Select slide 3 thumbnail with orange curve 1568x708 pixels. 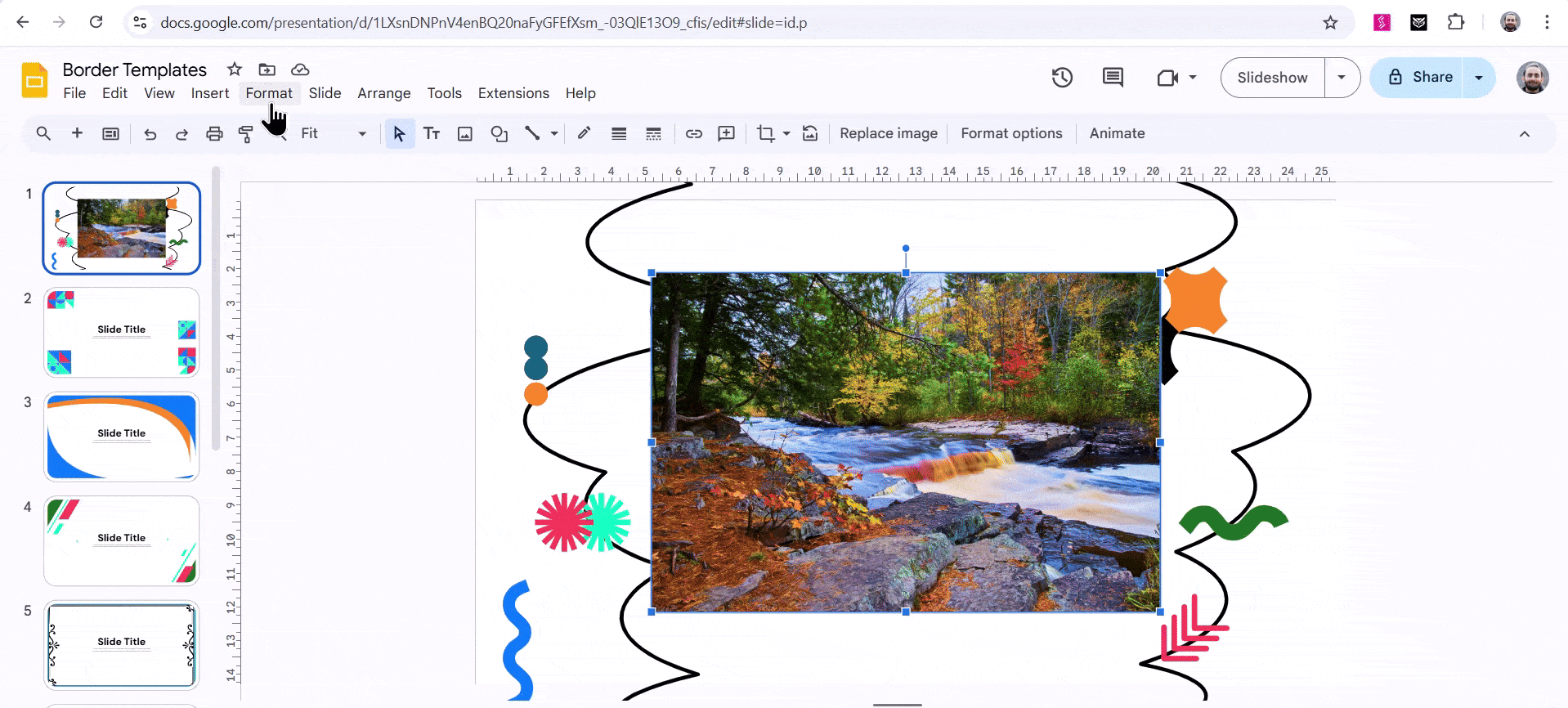click(122, 437)
